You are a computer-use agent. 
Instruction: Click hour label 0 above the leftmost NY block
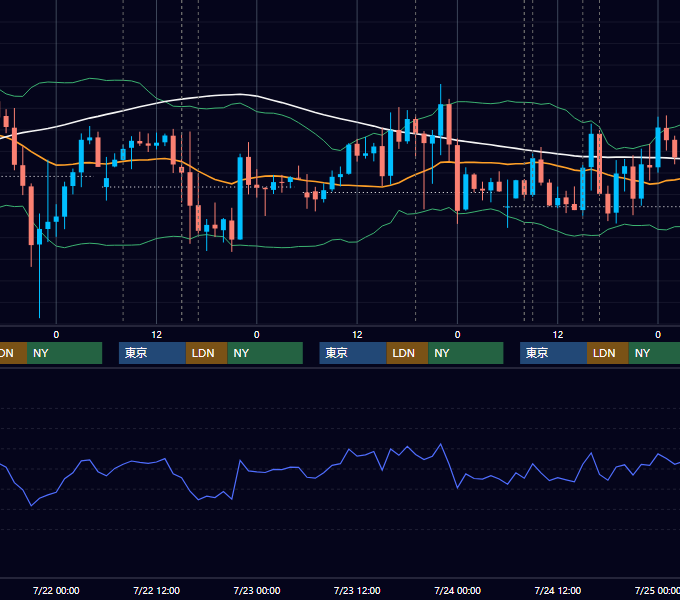point(56,335)
